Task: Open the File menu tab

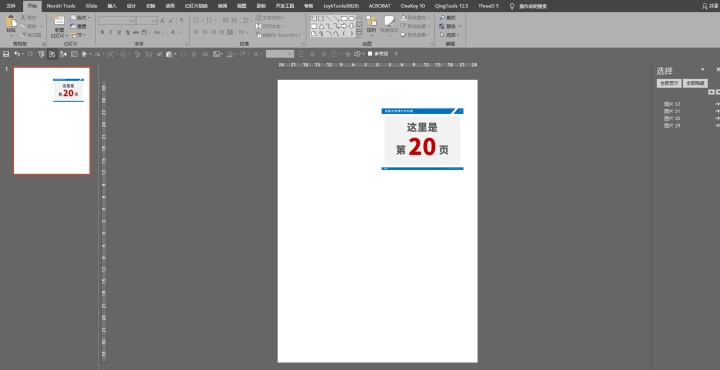Action: click(11, 6)
